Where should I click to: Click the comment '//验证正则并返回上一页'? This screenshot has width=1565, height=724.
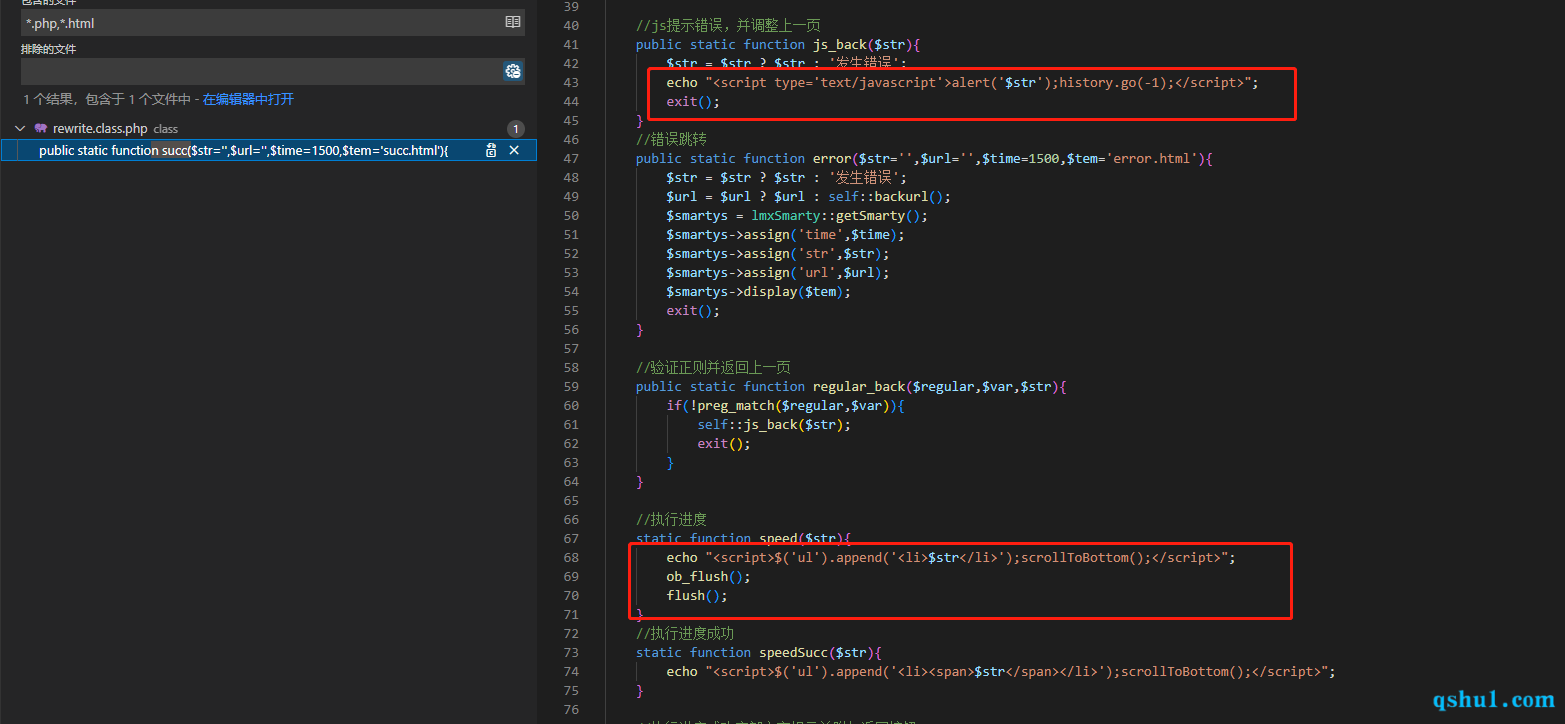pos(713,367)
